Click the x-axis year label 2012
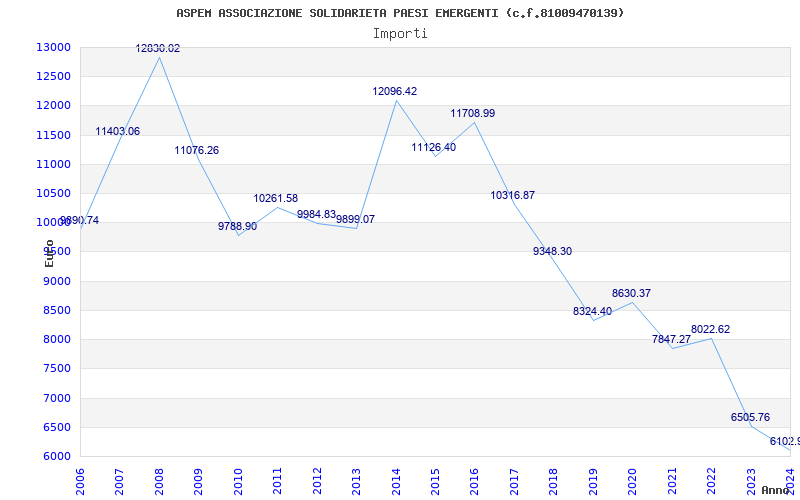The height and width of the screenshot is (500, 800). point(317,481)
